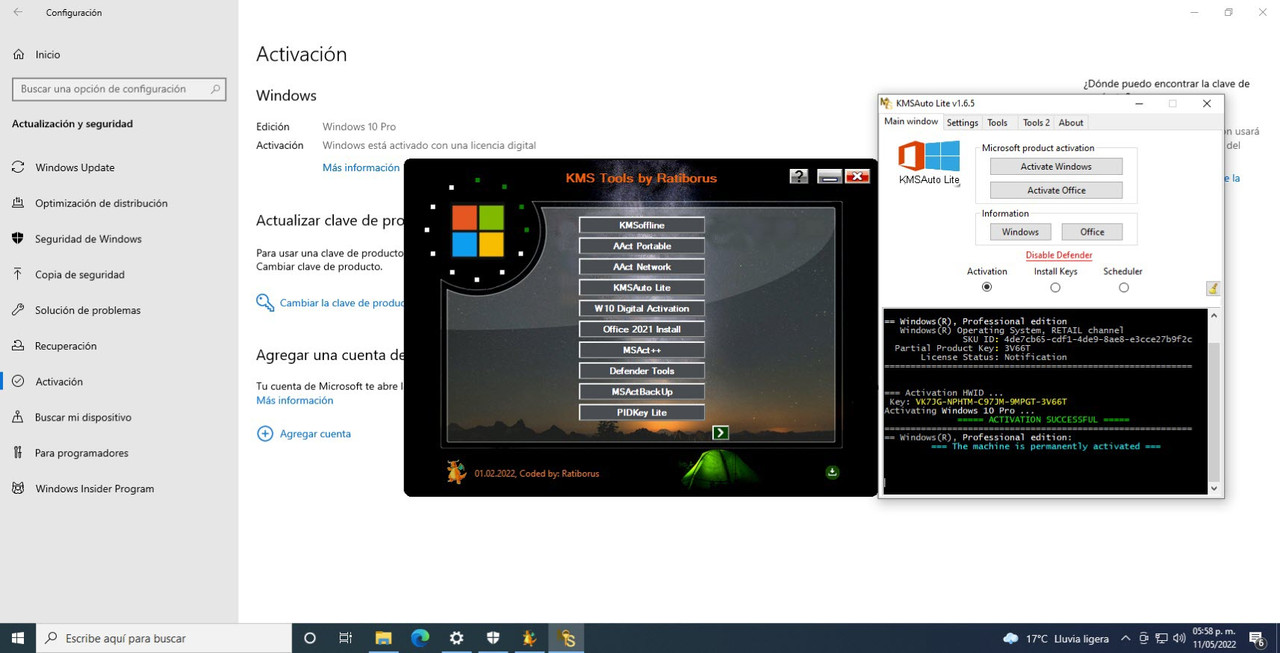Open Task View on the taskbar
This screenshot has width=1280, height=653.
tap(346, 638)
